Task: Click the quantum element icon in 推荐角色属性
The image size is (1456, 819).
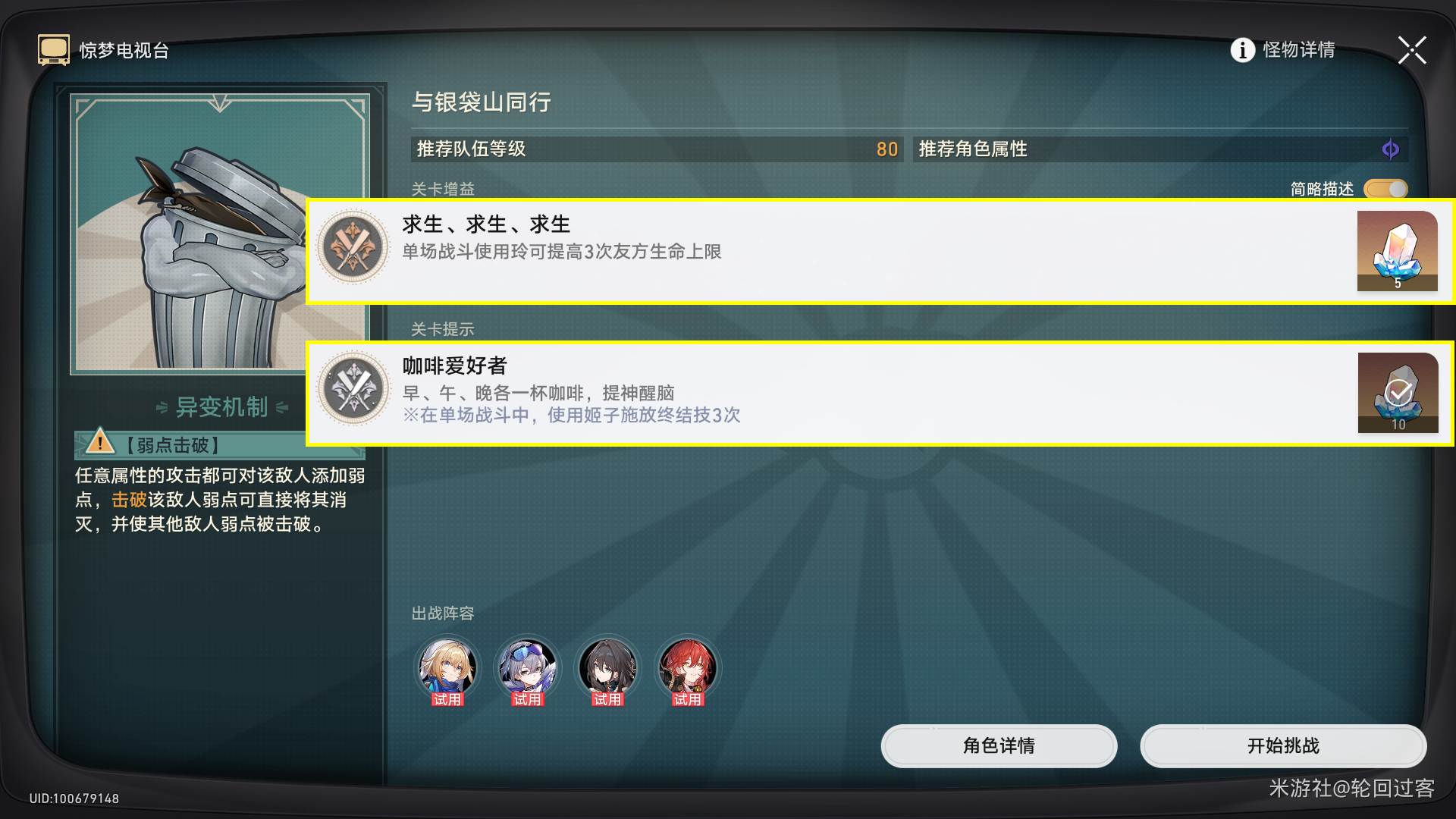Action: (1390, 149)
